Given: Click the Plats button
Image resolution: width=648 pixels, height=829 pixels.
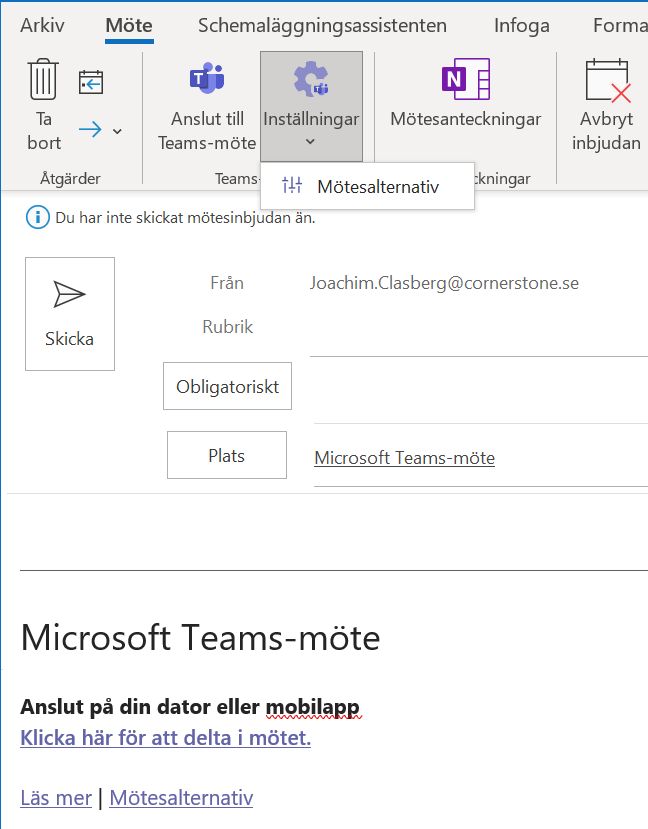Looking at the screenshot, I should (227, 455).
